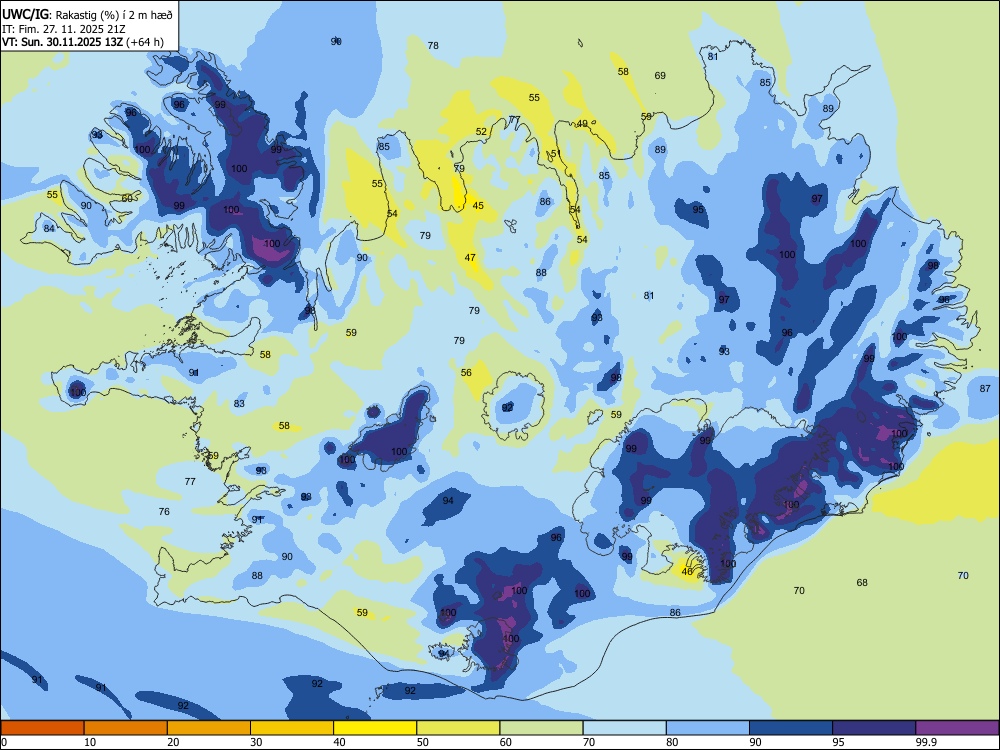Click the '78' value near the top of the map
The width and height of the screenshot is (1000, 750).
click(433, 45)
